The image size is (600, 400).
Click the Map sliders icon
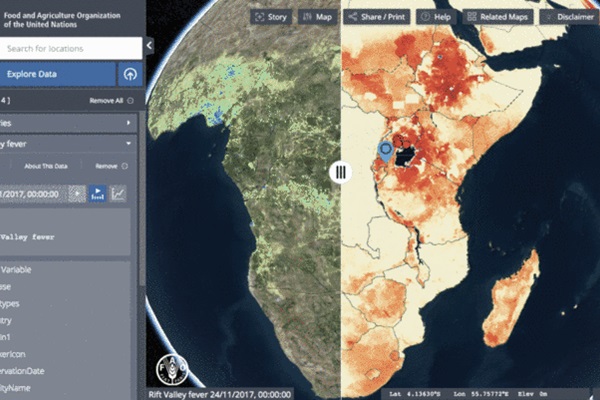(x=307, y=17)
